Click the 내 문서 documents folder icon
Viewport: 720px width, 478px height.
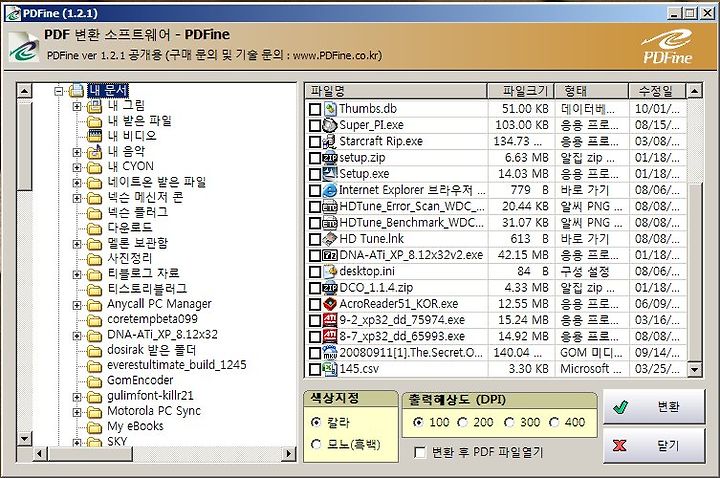click(77, 90)
